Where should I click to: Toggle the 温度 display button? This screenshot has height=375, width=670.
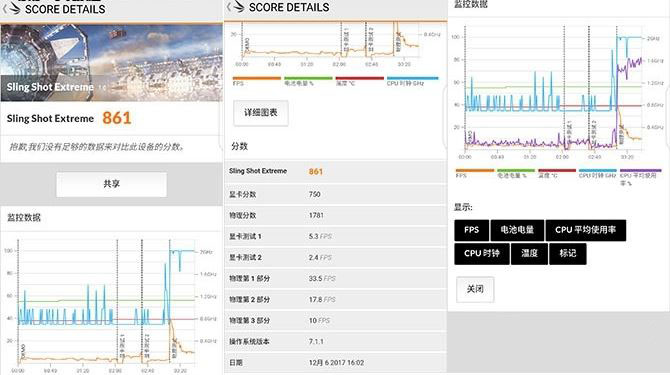tap(529, 254)
